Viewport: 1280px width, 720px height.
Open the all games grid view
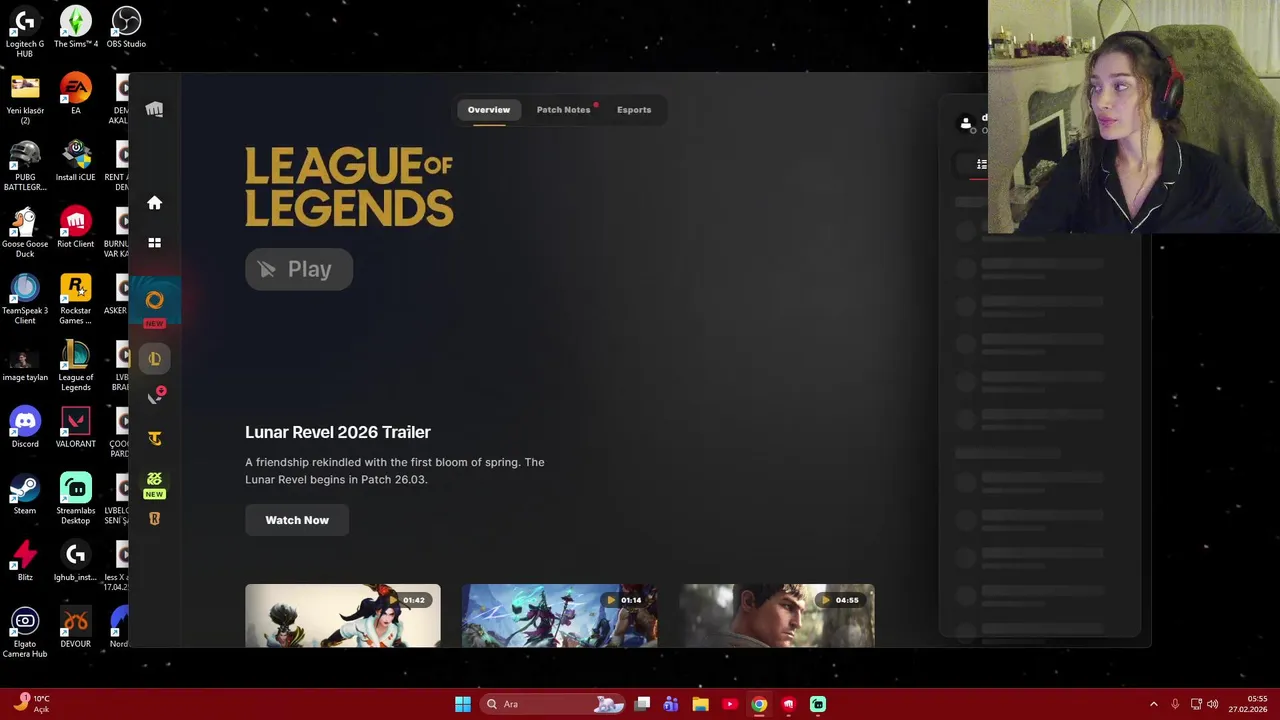154,243
